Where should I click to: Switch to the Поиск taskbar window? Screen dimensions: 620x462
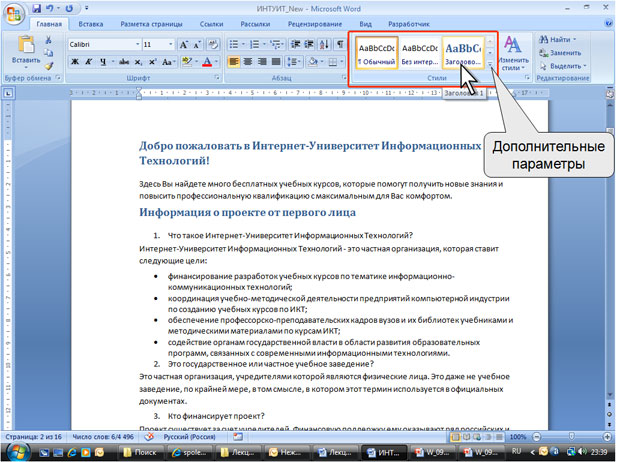point(140,452)
